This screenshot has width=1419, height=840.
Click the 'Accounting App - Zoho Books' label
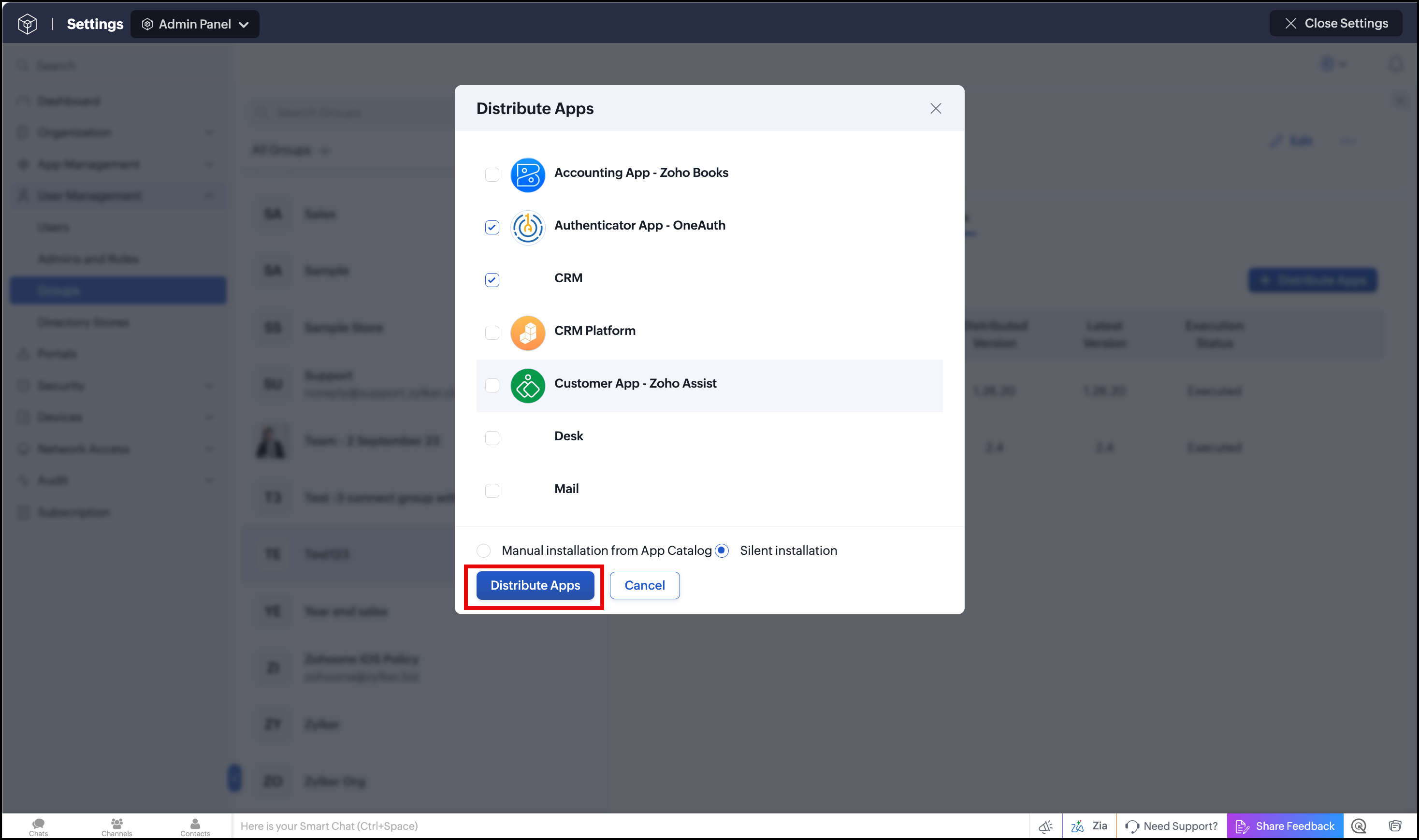pos(641,173)
